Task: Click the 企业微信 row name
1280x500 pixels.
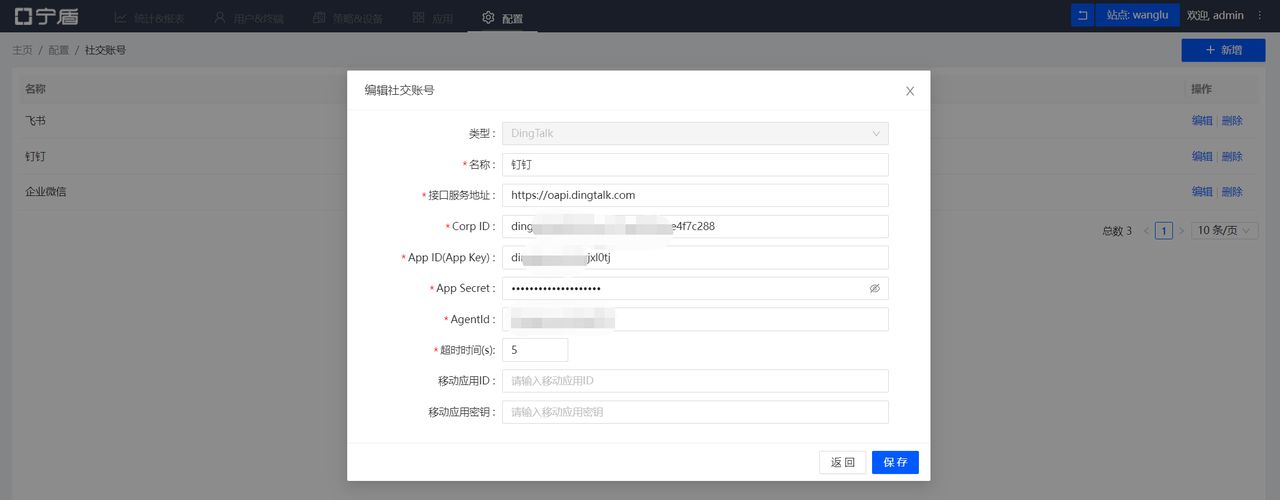Action: pos(45,192)
